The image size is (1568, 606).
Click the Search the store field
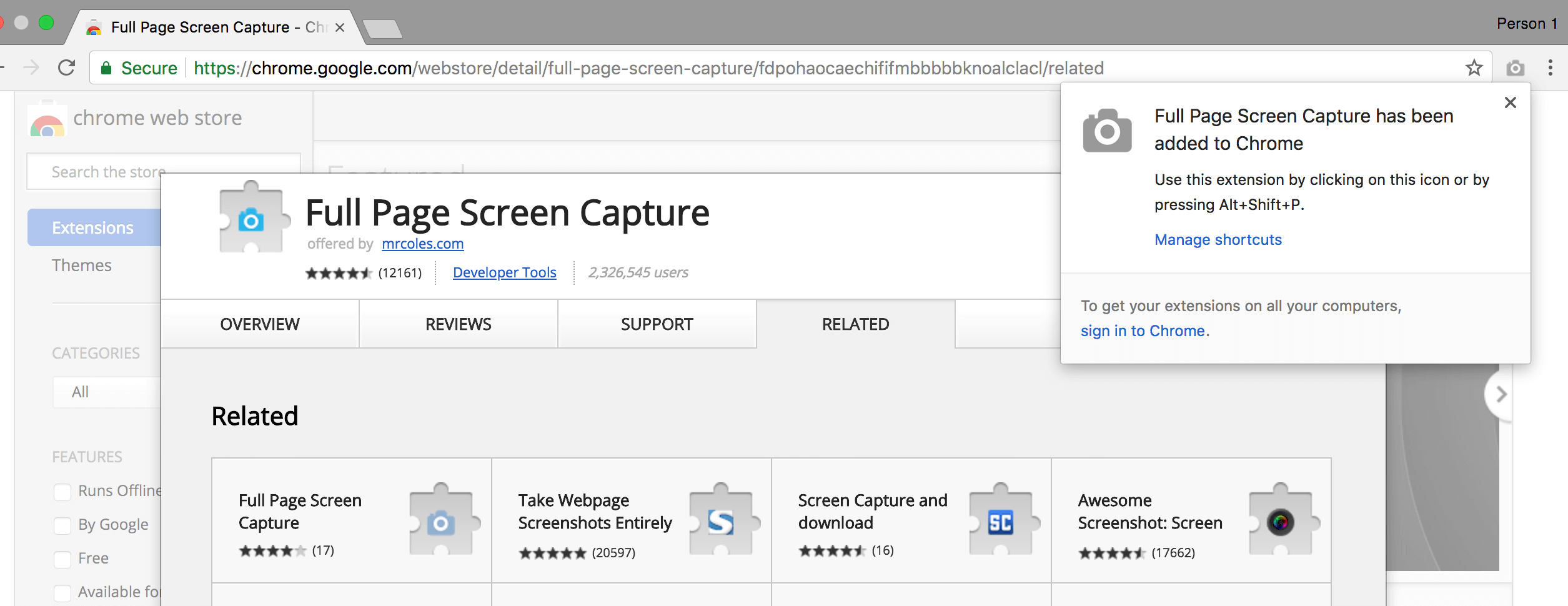pos(164,171)
